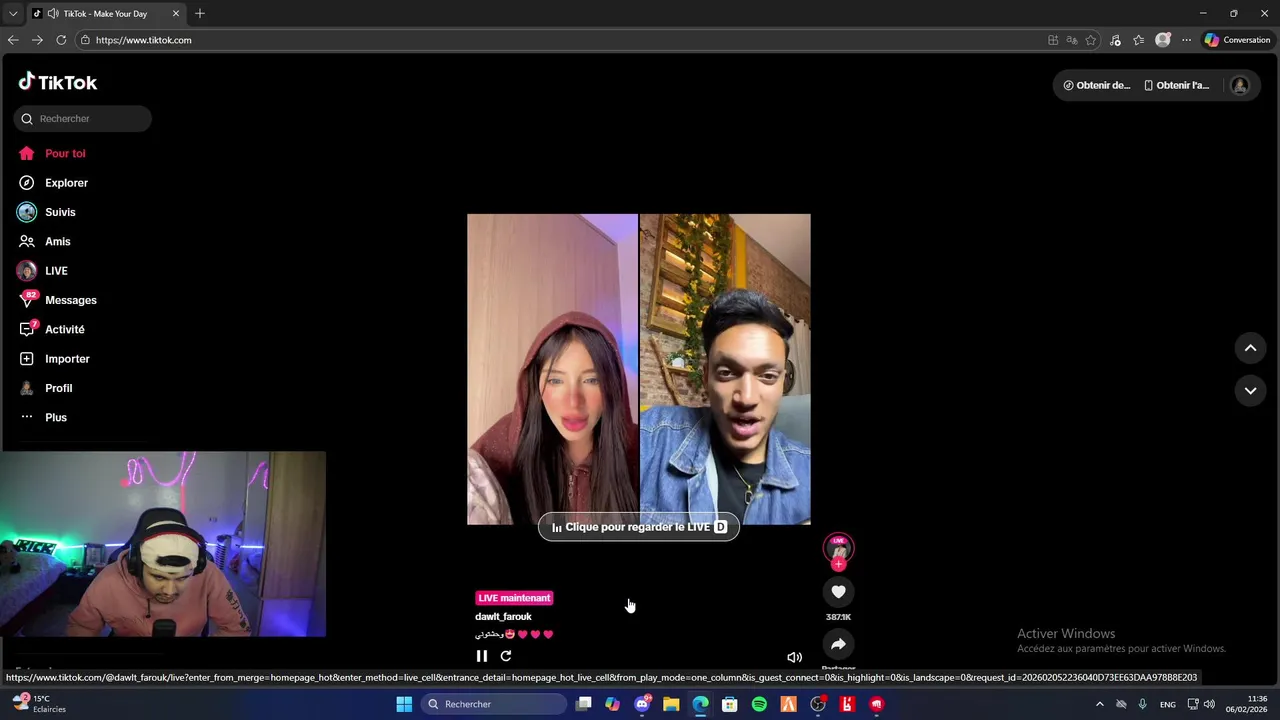Screen dimensions: 1280x720
Task: Like the video with the heart icon
Action: coord(838,592)
